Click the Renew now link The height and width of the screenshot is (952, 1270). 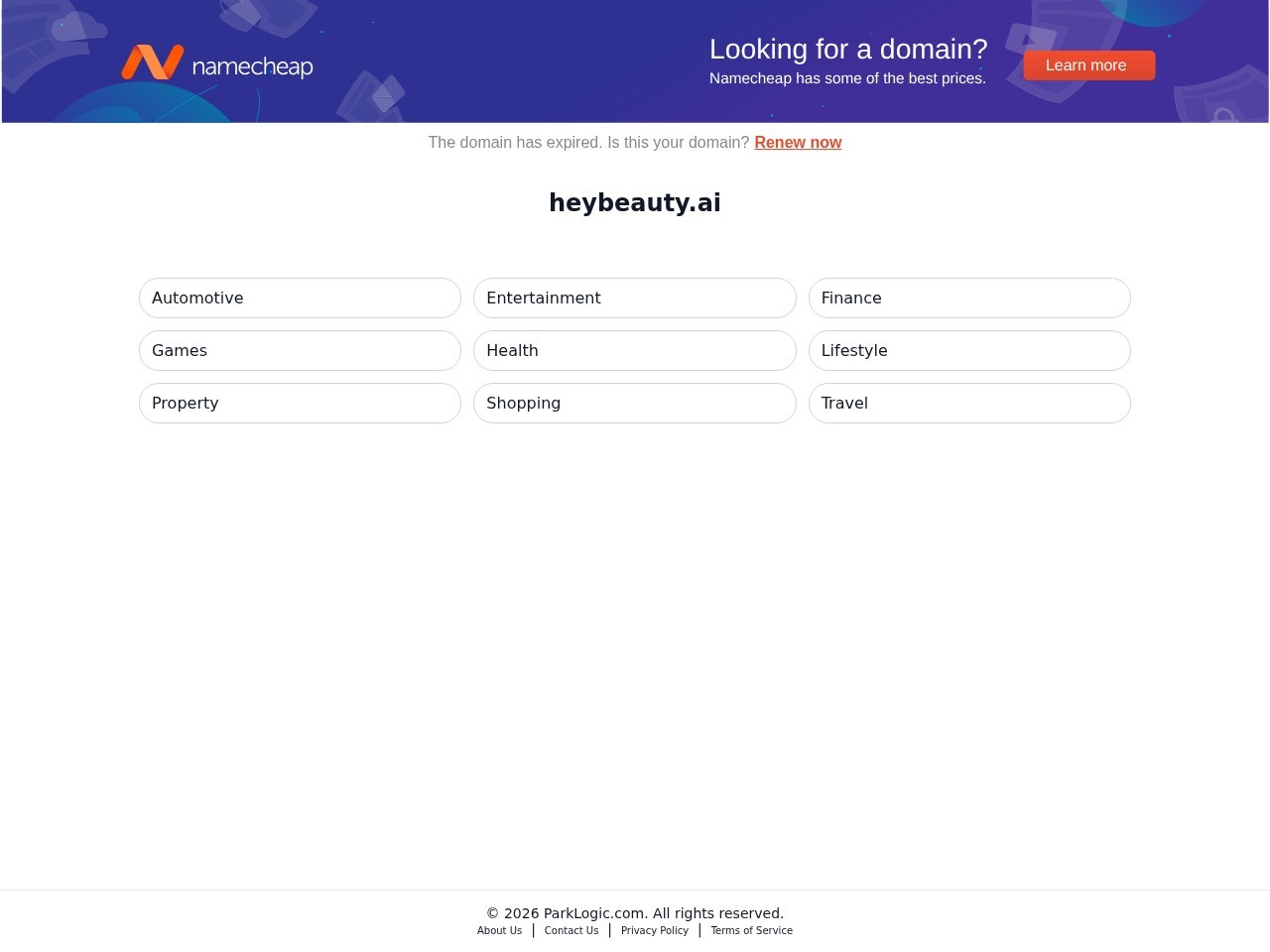click(797, 142)
